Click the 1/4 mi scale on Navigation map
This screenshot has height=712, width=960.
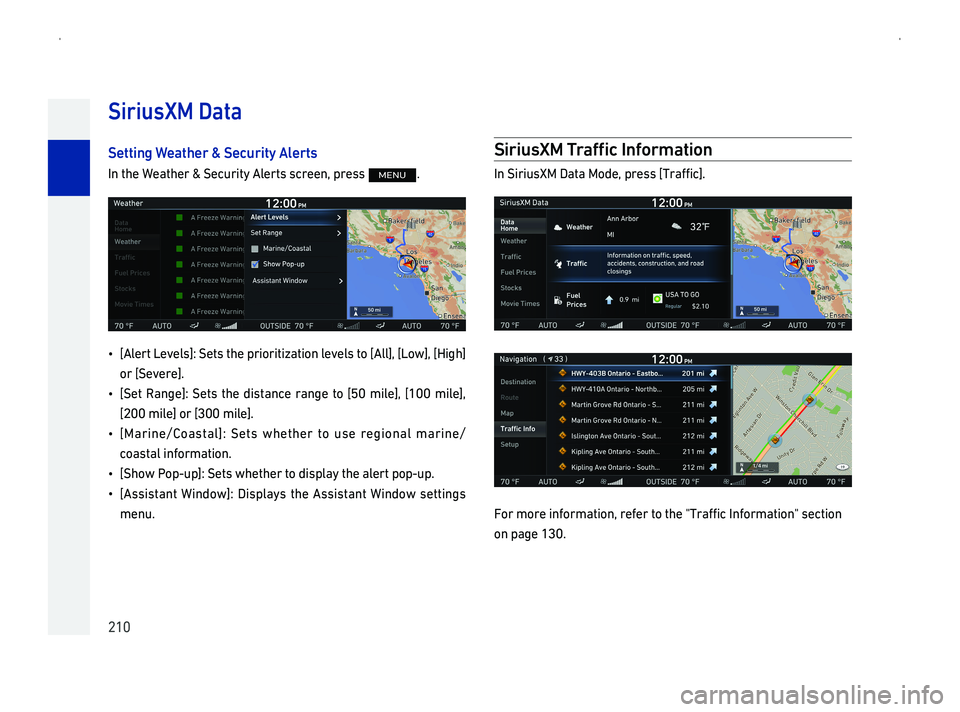point(757,467)
